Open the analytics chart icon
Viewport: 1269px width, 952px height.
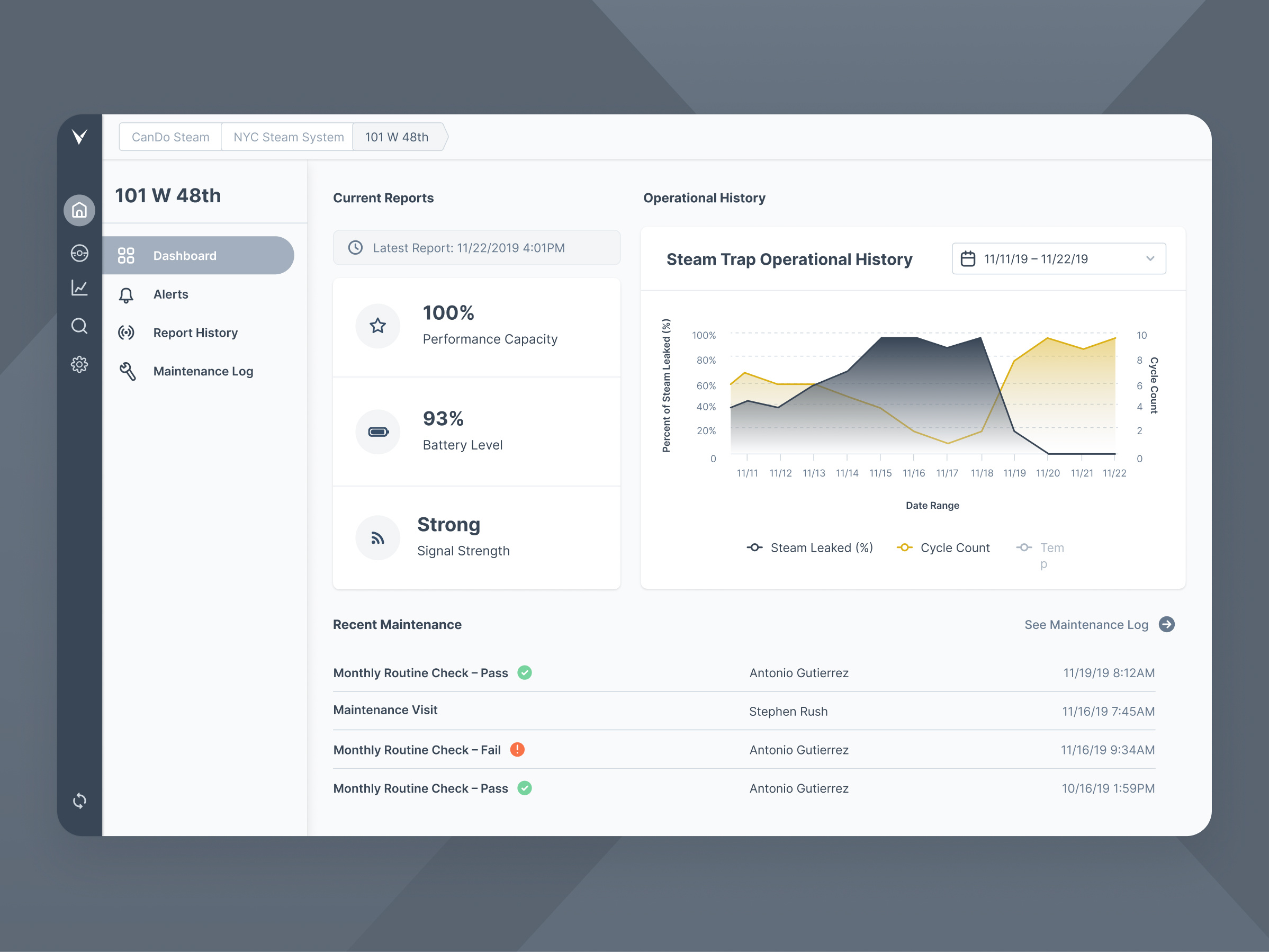[79, 288]
